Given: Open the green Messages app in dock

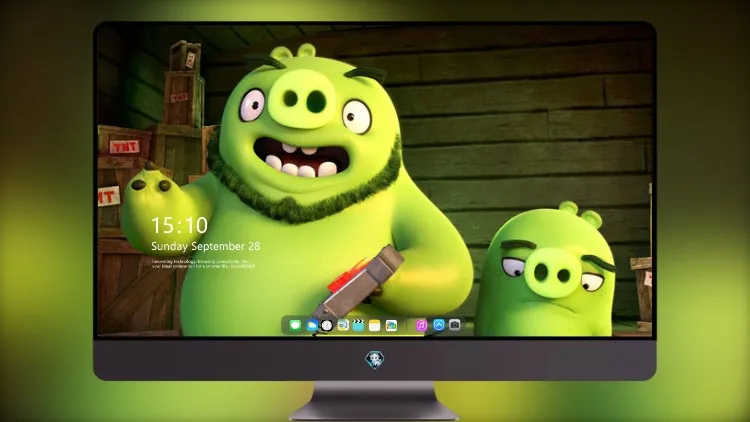Looking at the screenshot, I should coord(295,325).
